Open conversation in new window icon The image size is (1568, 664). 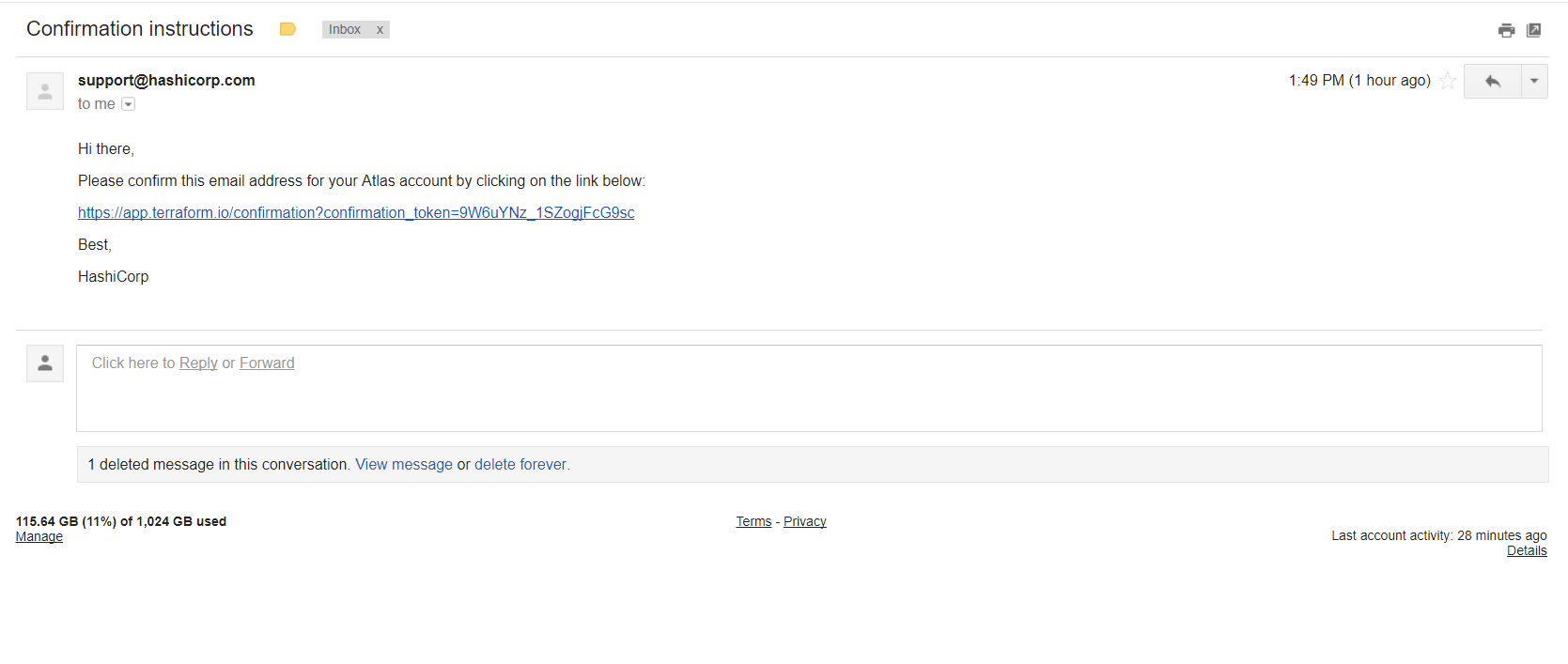[x=1534, y=30]
